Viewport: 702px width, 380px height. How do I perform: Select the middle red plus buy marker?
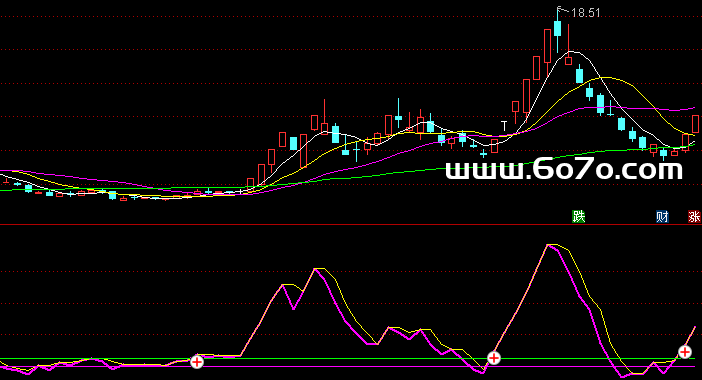point(494,358)
